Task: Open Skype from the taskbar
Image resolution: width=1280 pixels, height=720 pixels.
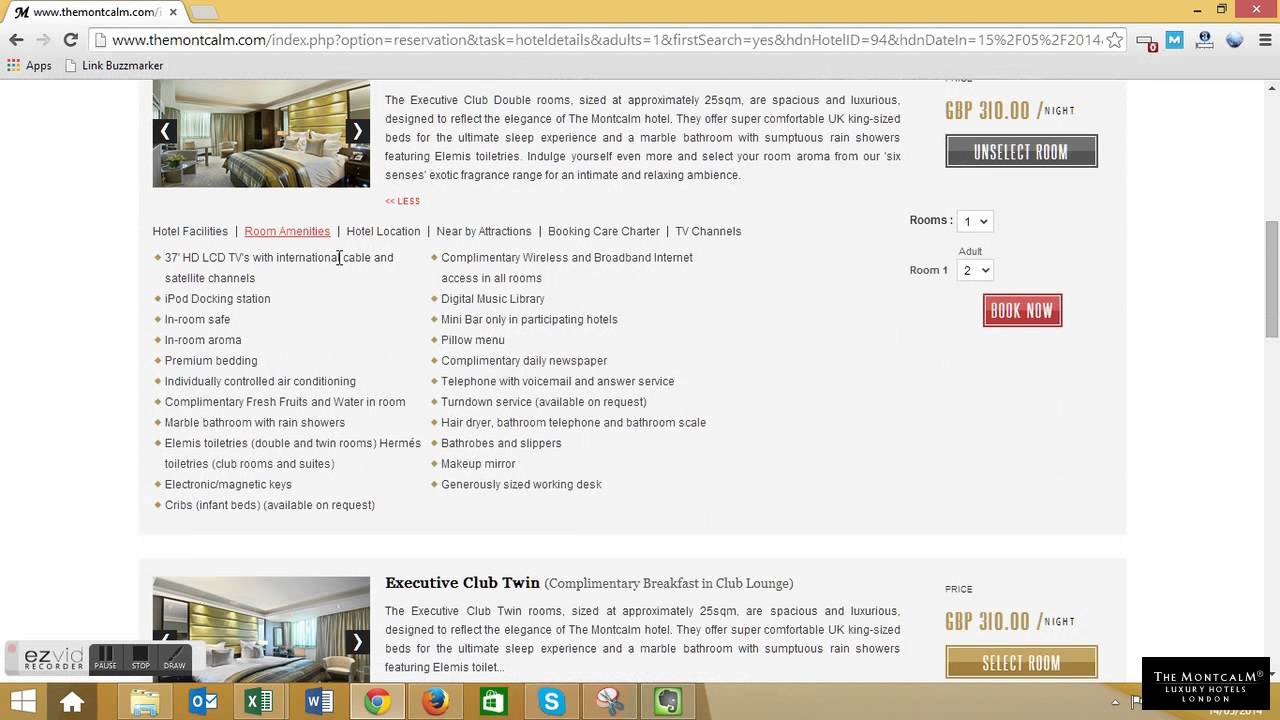Action: [x=551, y=702]
